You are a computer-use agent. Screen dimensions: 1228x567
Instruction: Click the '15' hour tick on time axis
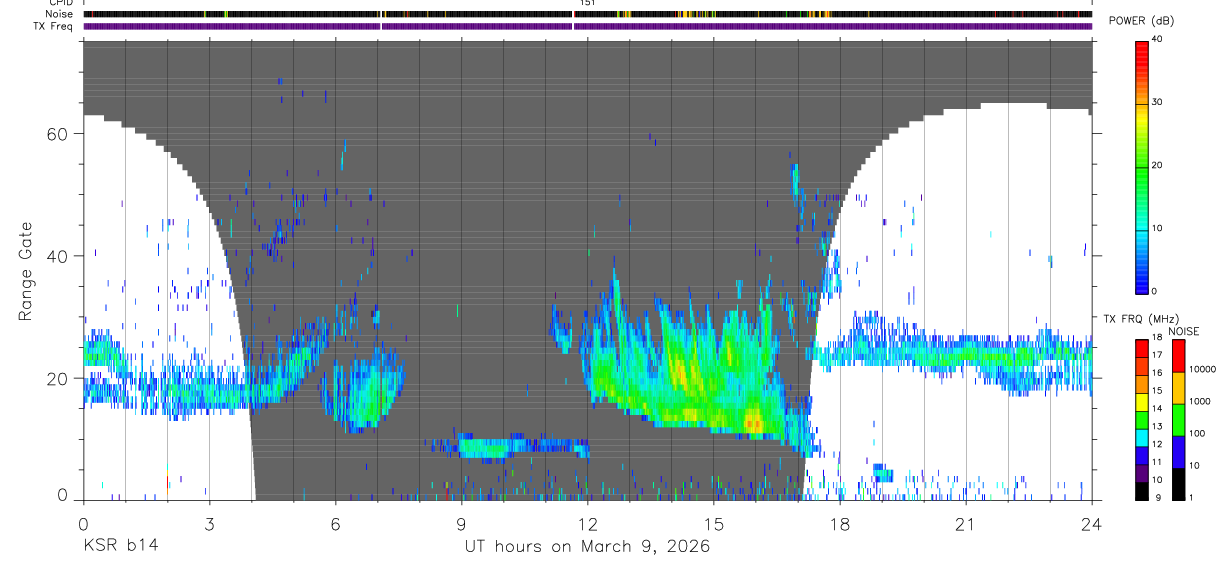tap(714, 524)
